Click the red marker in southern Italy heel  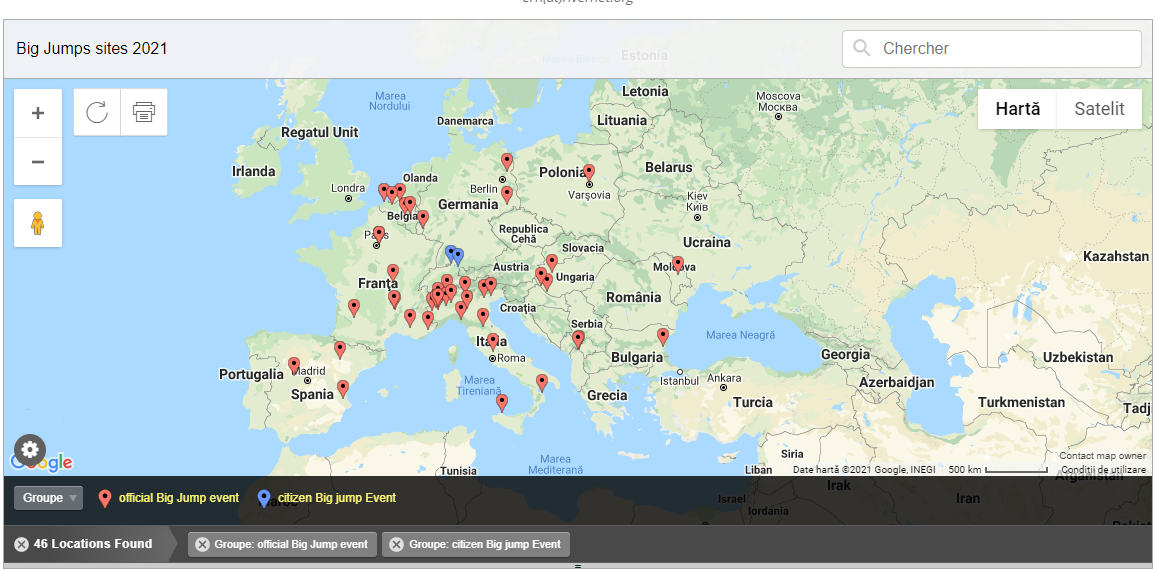pos(542,382)
